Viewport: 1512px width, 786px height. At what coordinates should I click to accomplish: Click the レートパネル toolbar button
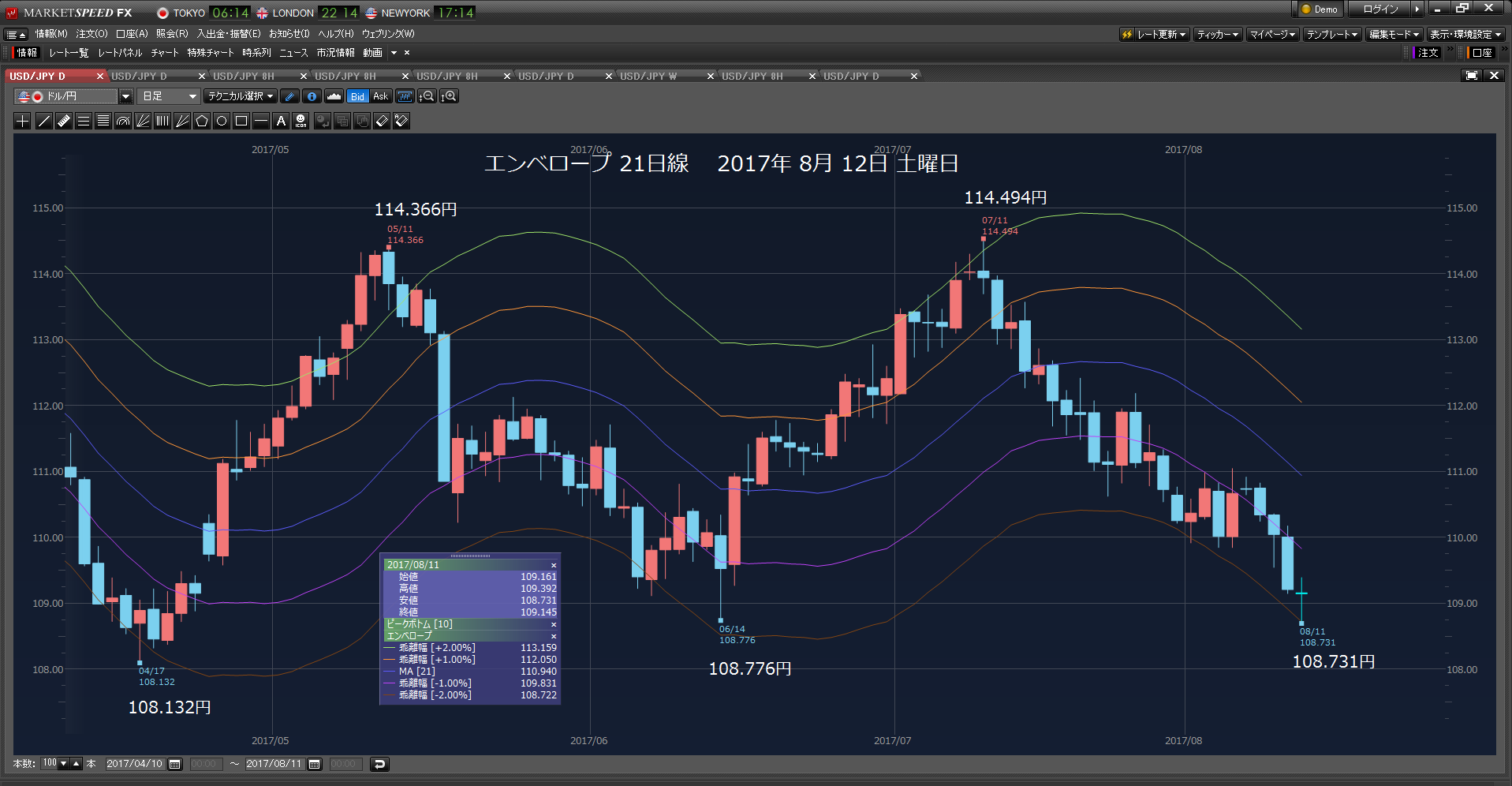coord(120,53)
